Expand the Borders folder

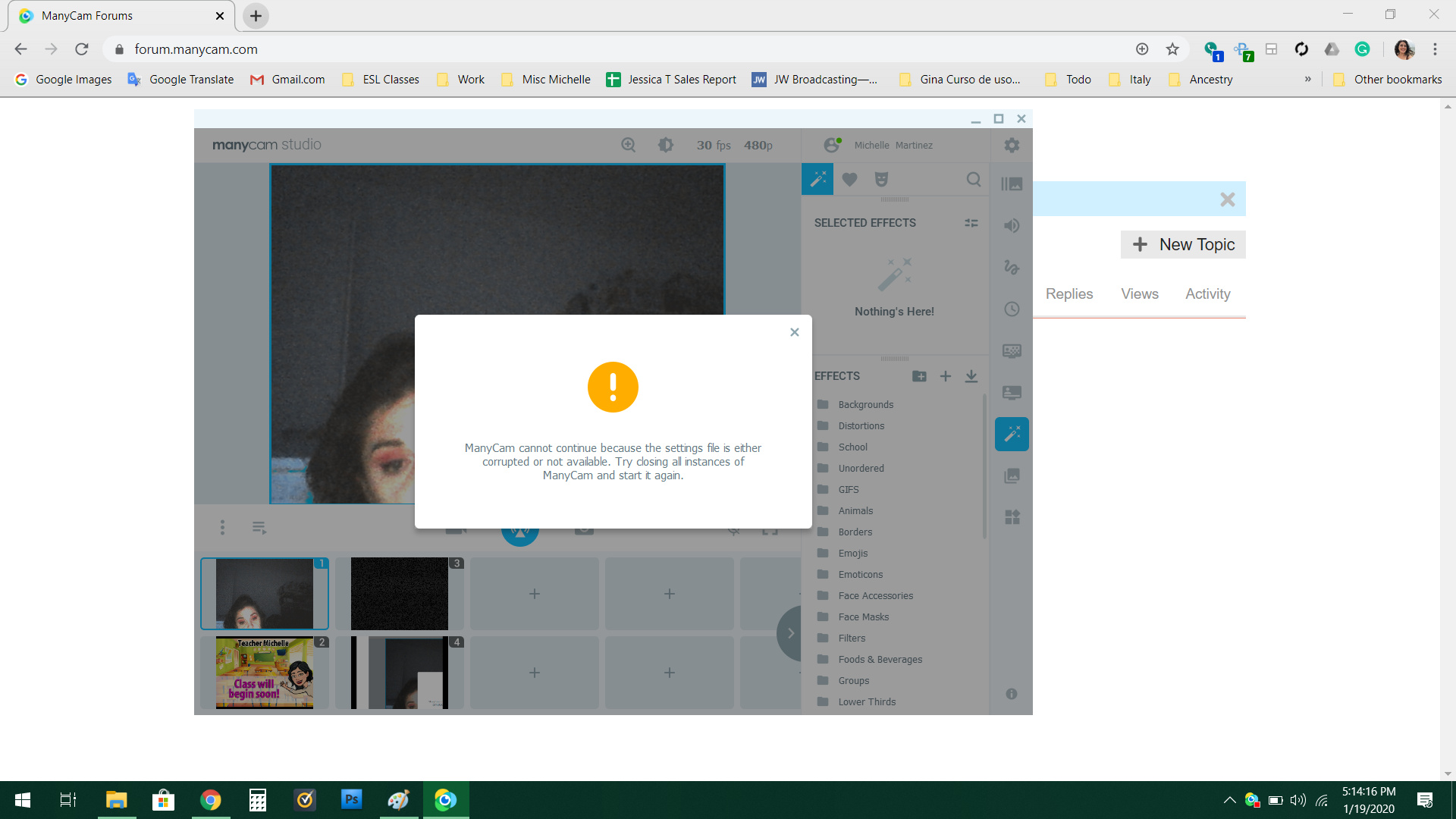845,532
